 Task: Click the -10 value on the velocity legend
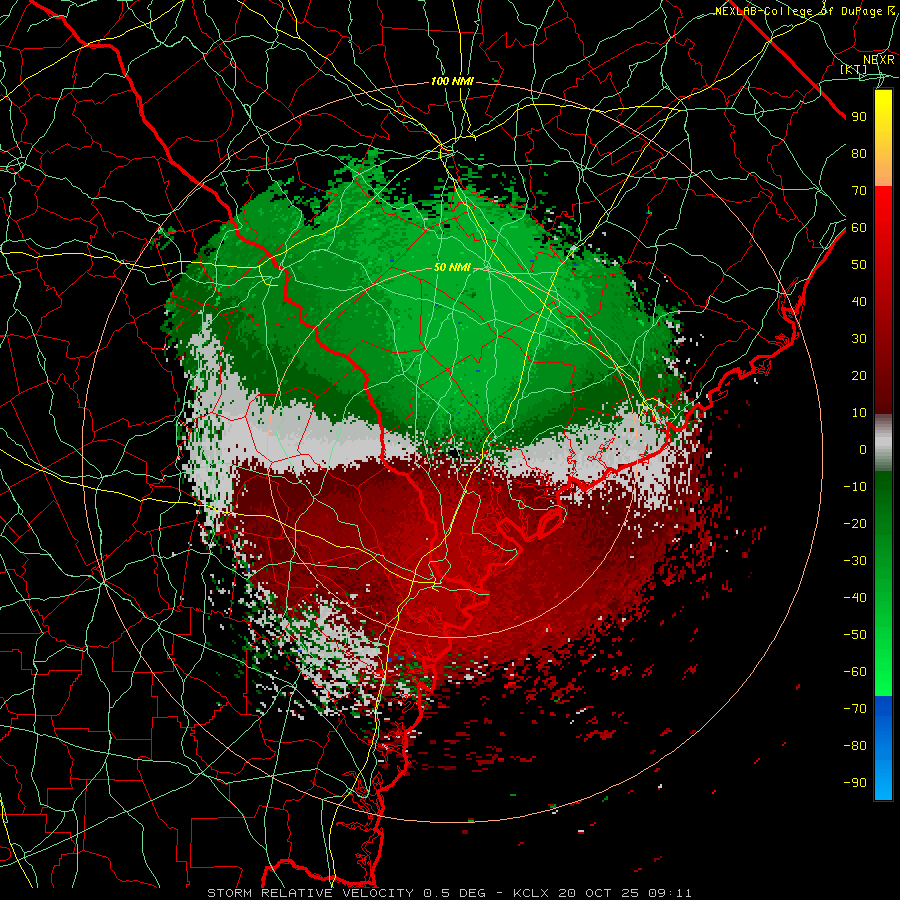coord(855,487)
